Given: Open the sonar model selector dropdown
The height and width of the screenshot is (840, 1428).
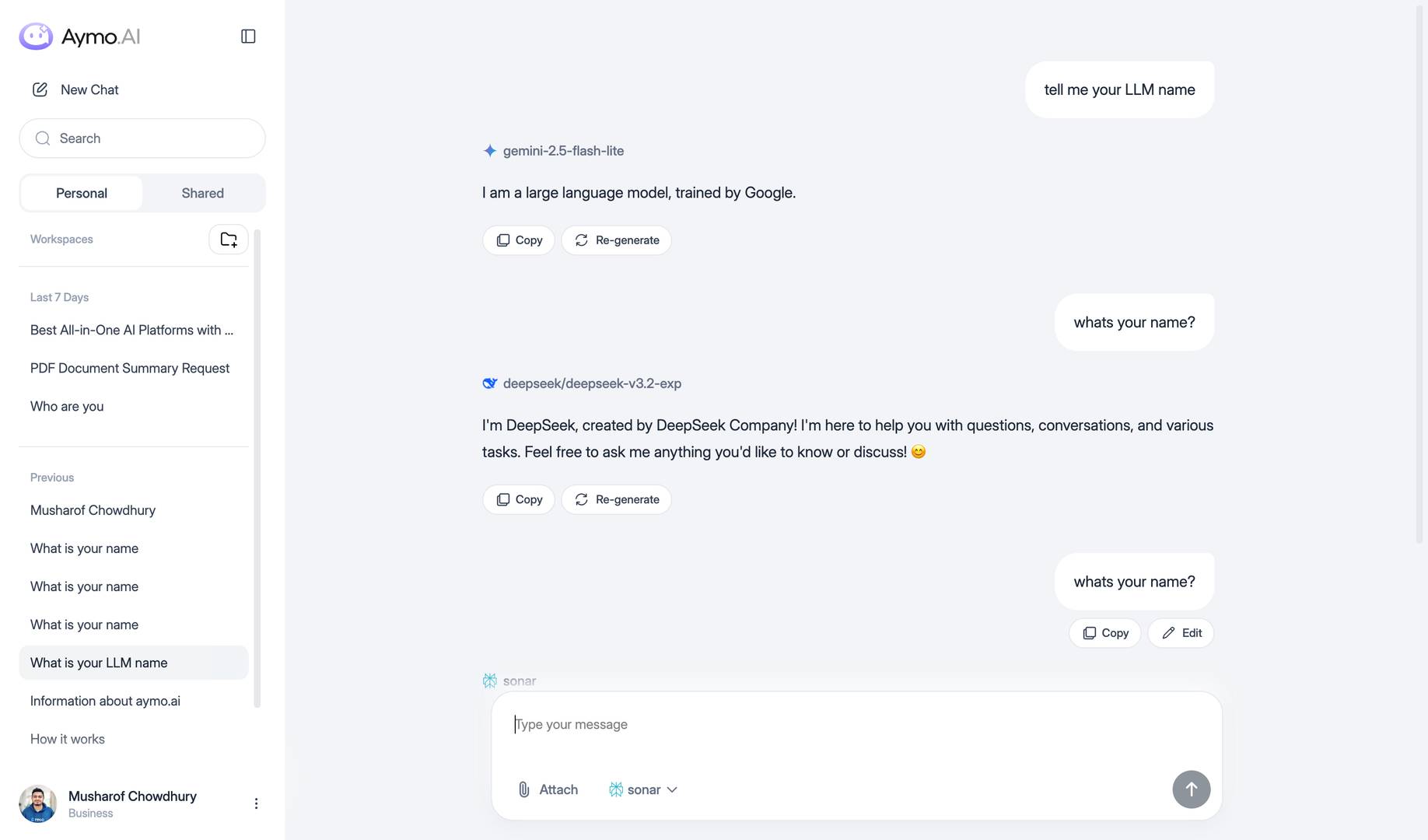Looking at the screenshot, I should 643,789.
